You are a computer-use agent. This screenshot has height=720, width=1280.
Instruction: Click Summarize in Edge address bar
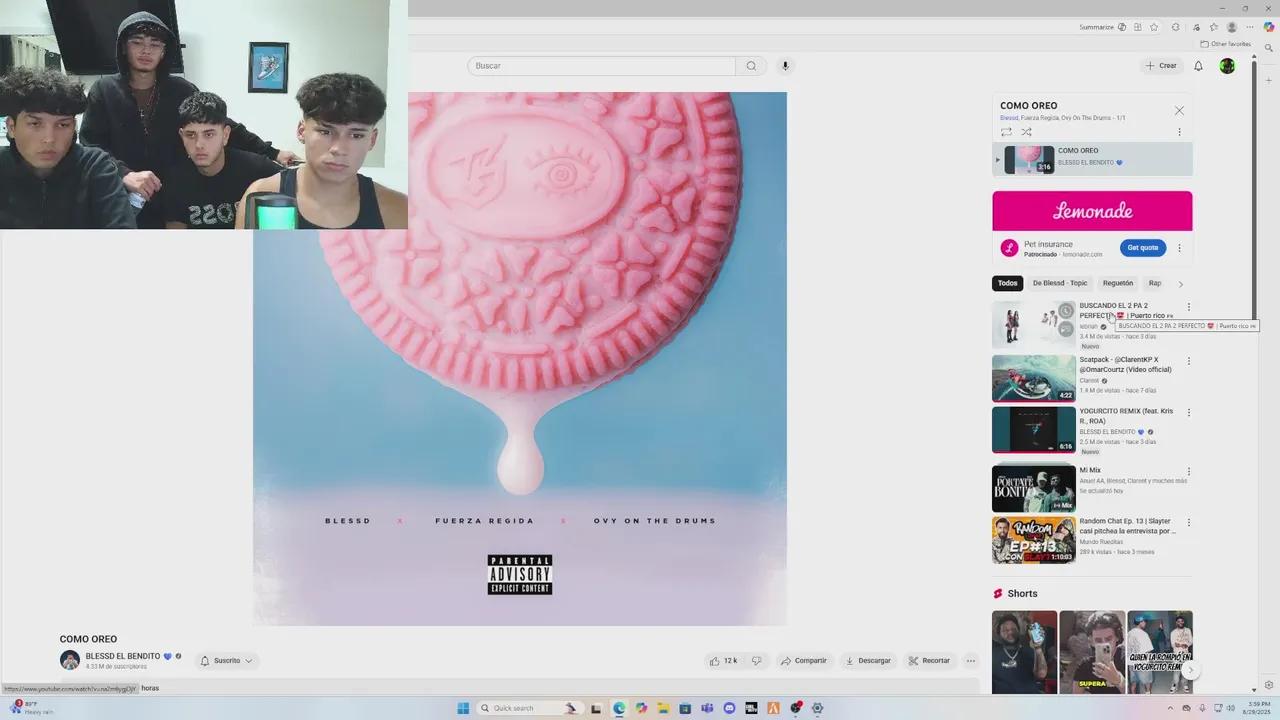coord(1103,27)
